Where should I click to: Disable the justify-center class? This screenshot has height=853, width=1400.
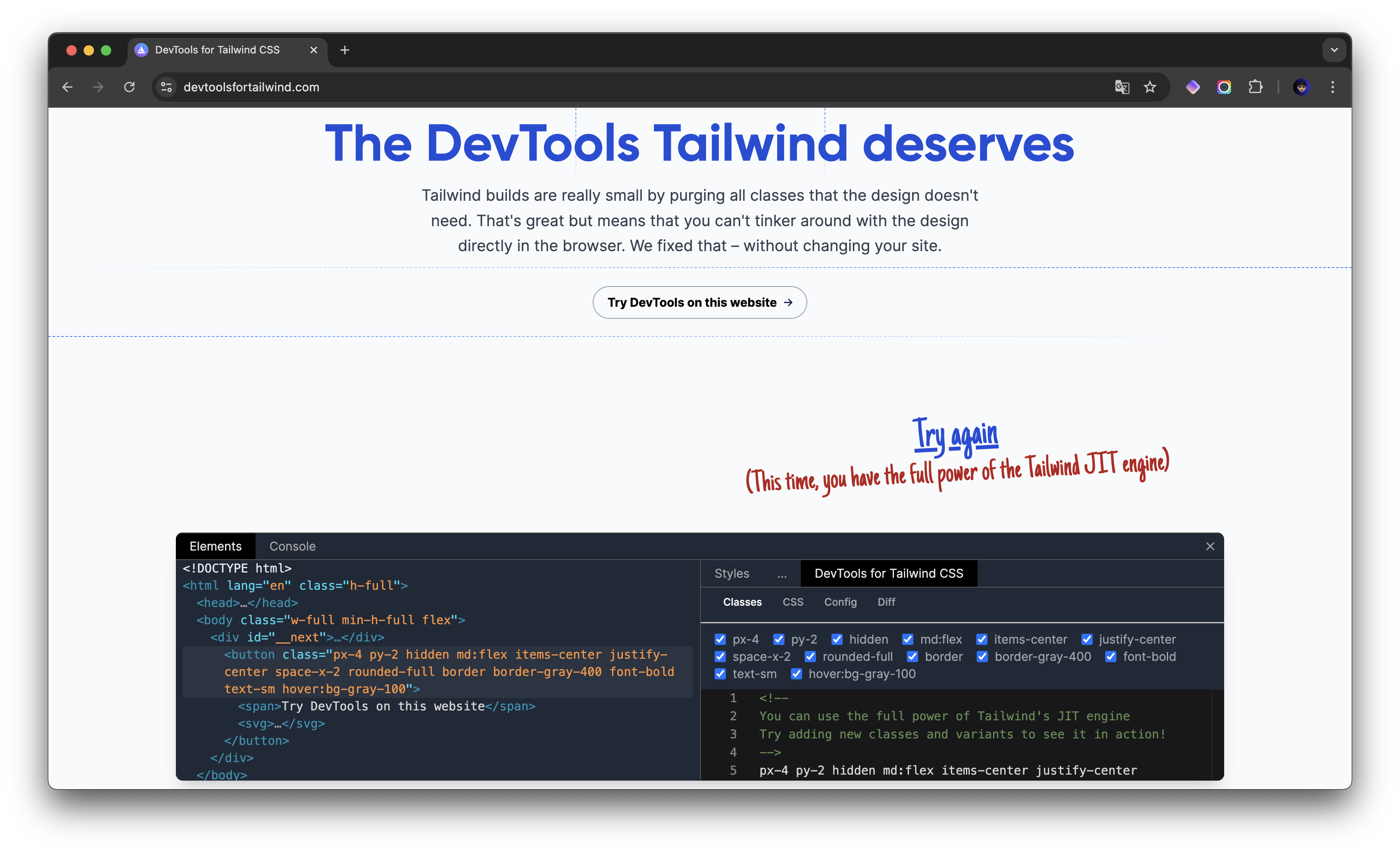(1086, 639)
